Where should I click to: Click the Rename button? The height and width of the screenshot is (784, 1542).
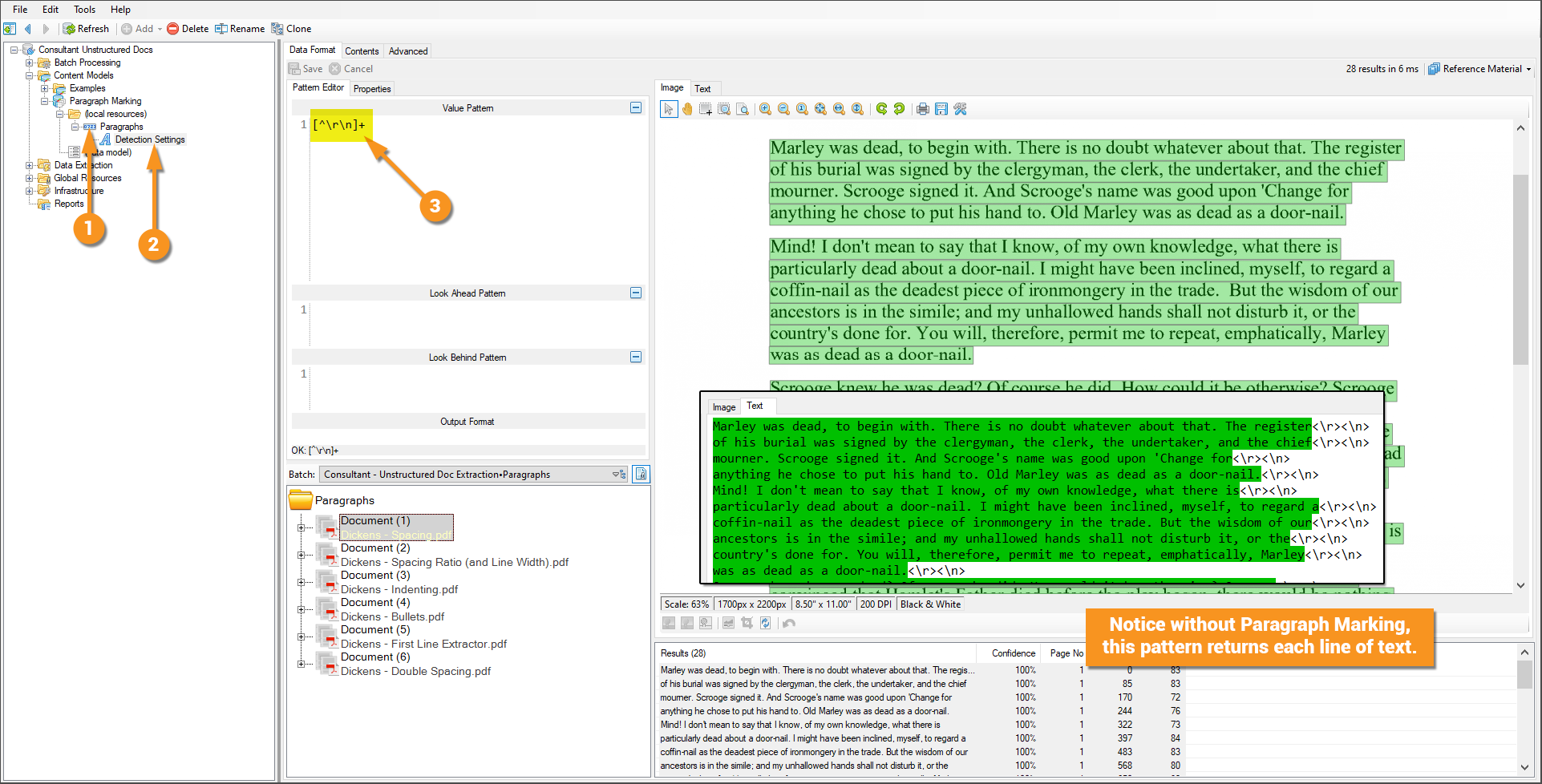point(239,29)
